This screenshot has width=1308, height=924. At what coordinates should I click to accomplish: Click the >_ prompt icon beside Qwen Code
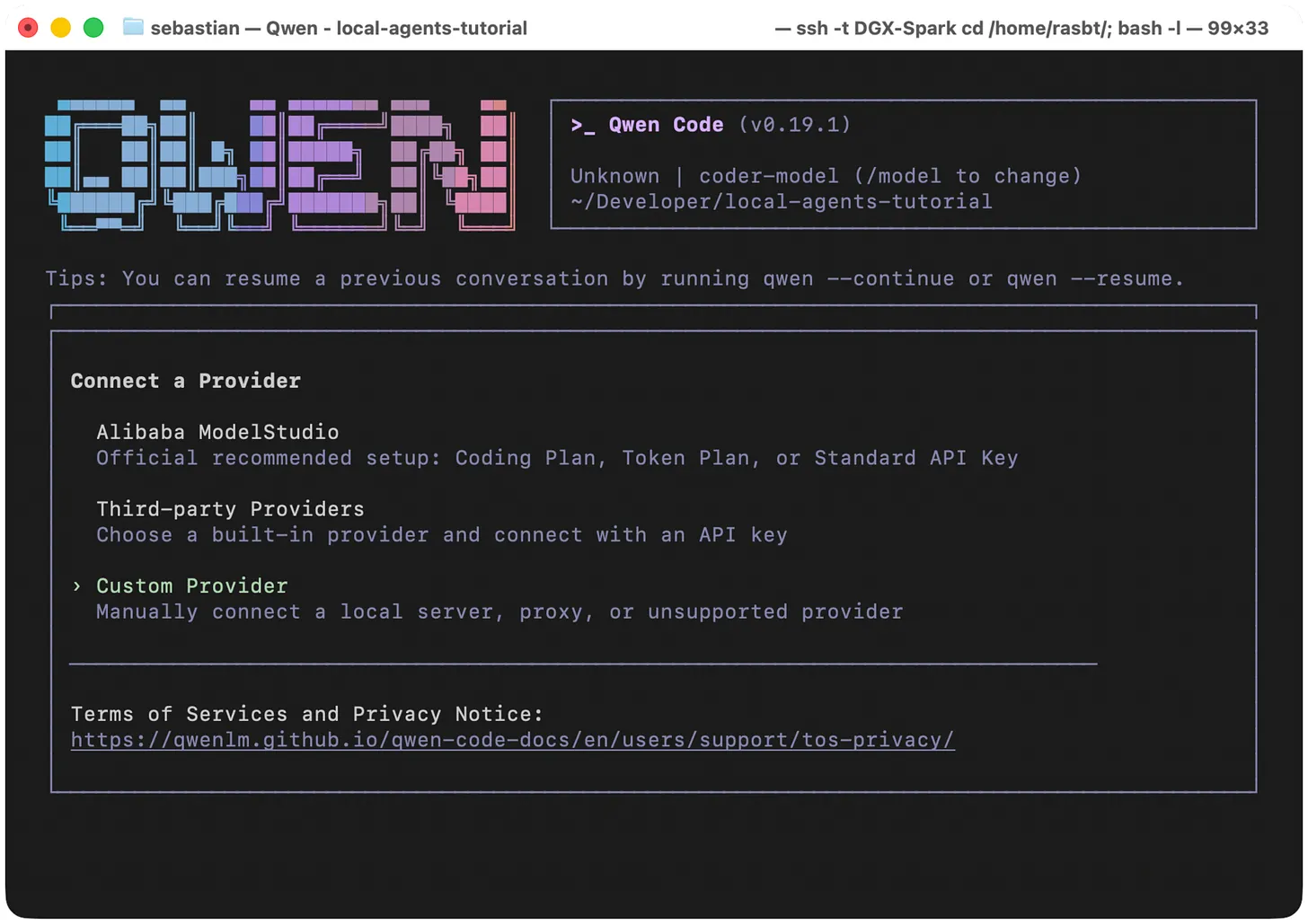click(583, 126)
